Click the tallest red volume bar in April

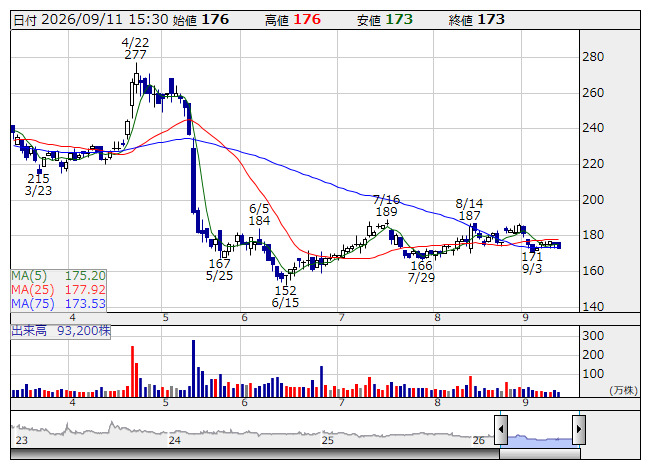(x=132, y=371)
